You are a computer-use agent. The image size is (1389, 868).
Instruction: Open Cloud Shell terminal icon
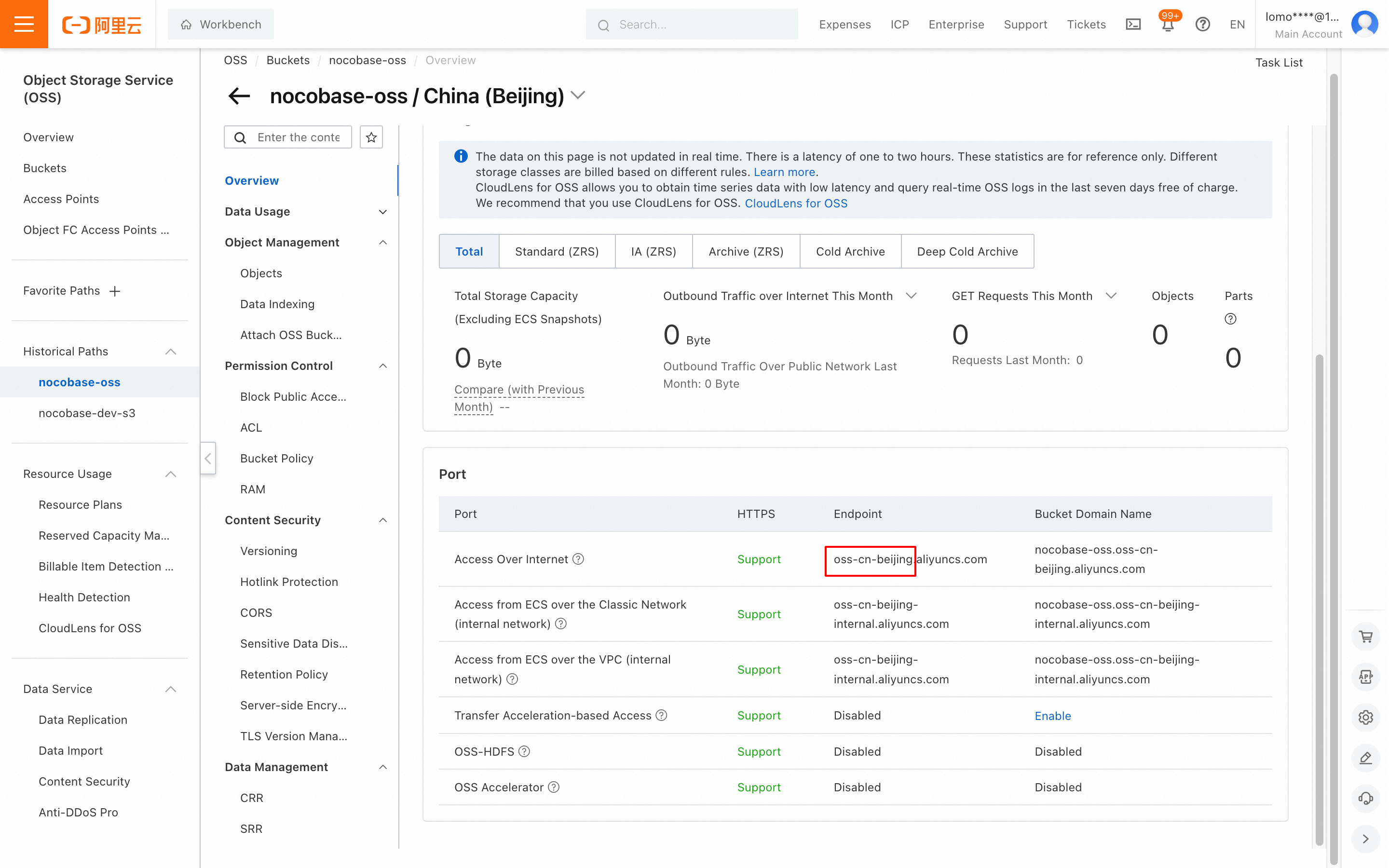(1133, 24)
